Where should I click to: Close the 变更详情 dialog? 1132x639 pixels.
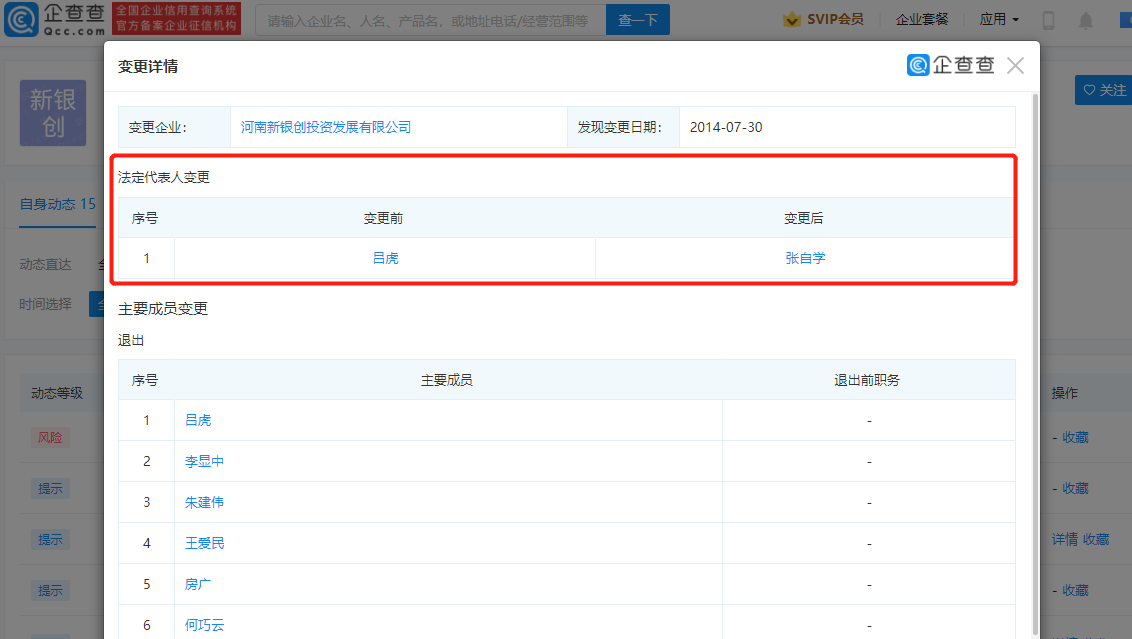tap(1015, 66)
